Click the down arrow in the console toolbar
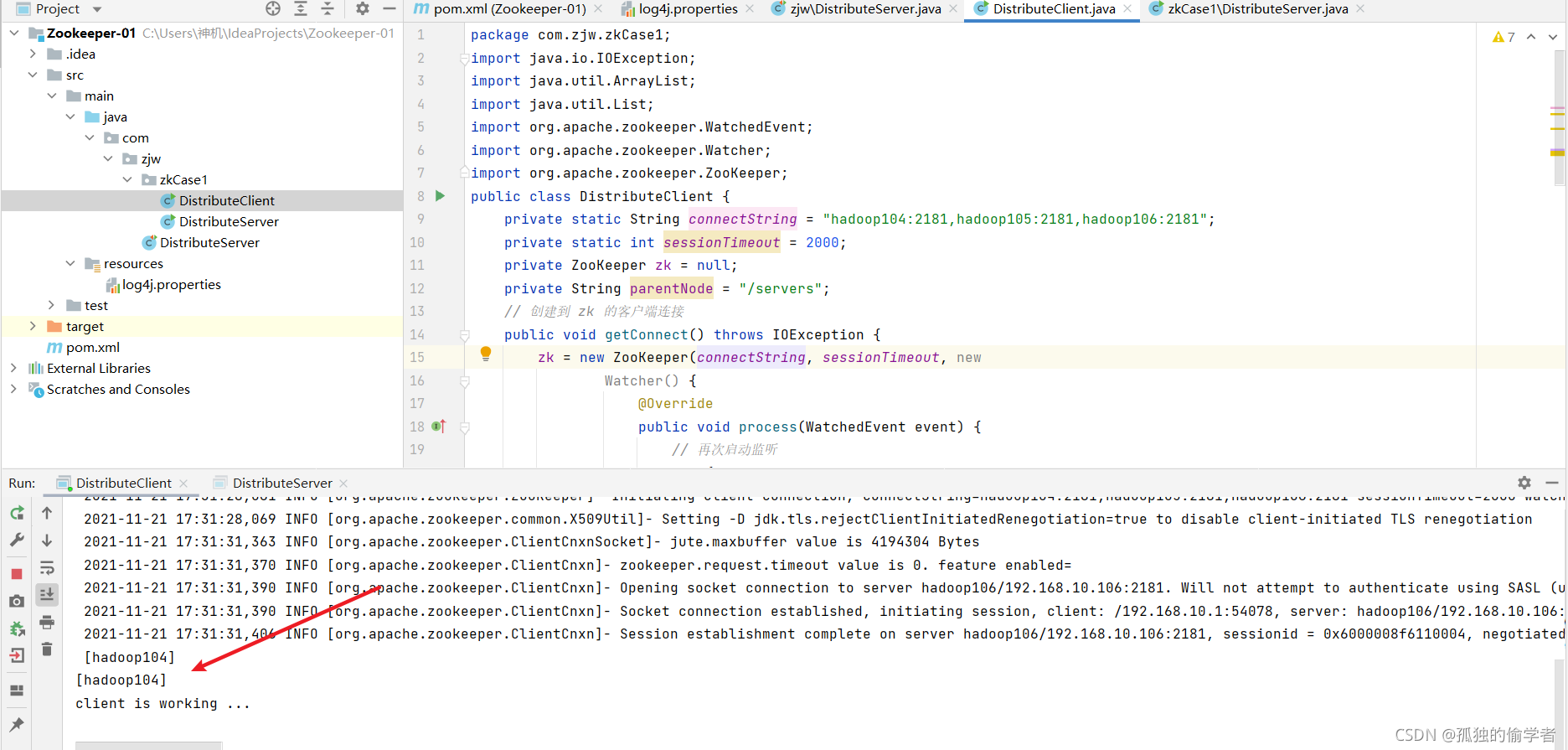Screen dimensions: 1568x750 click(x=47, y=541)
